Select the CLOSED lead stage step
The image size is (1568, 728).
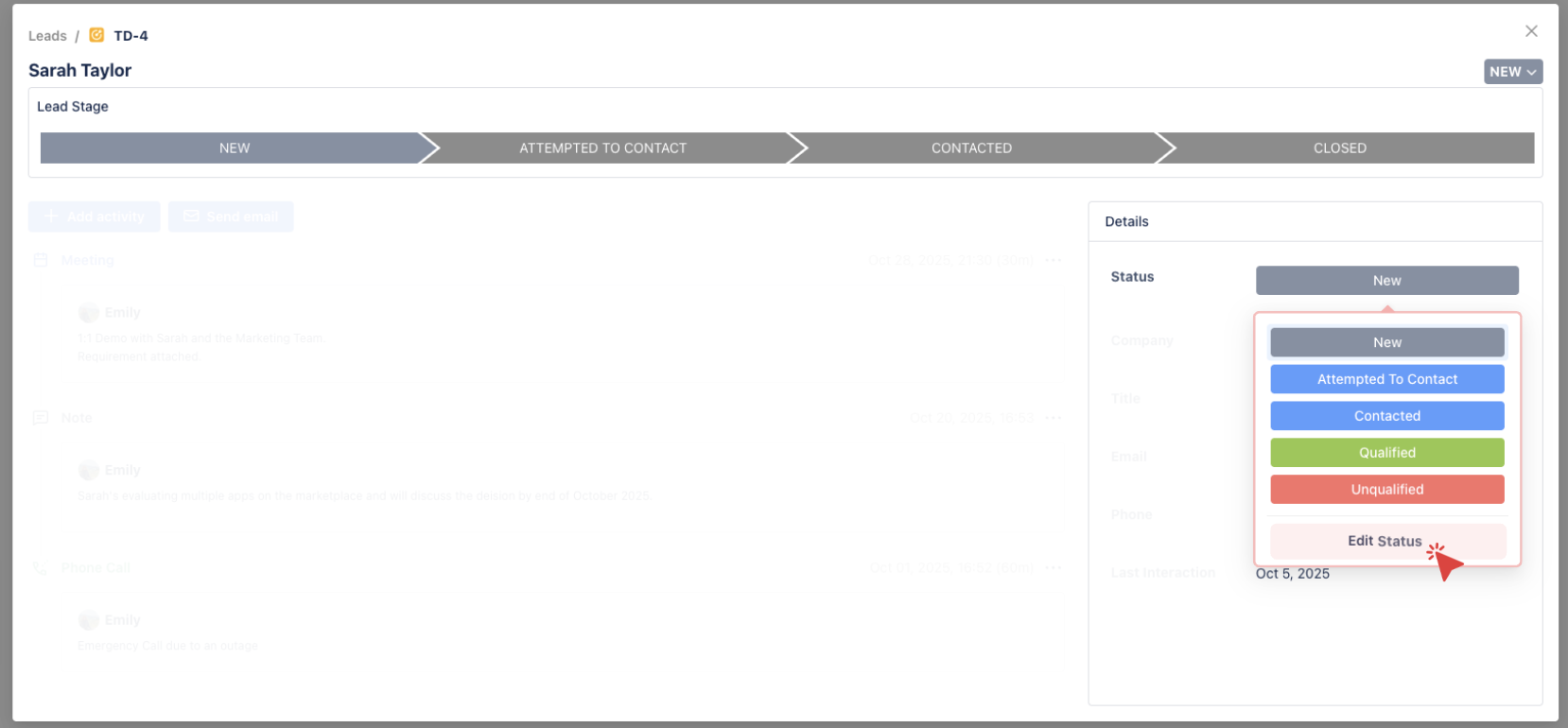[1339, 148]
